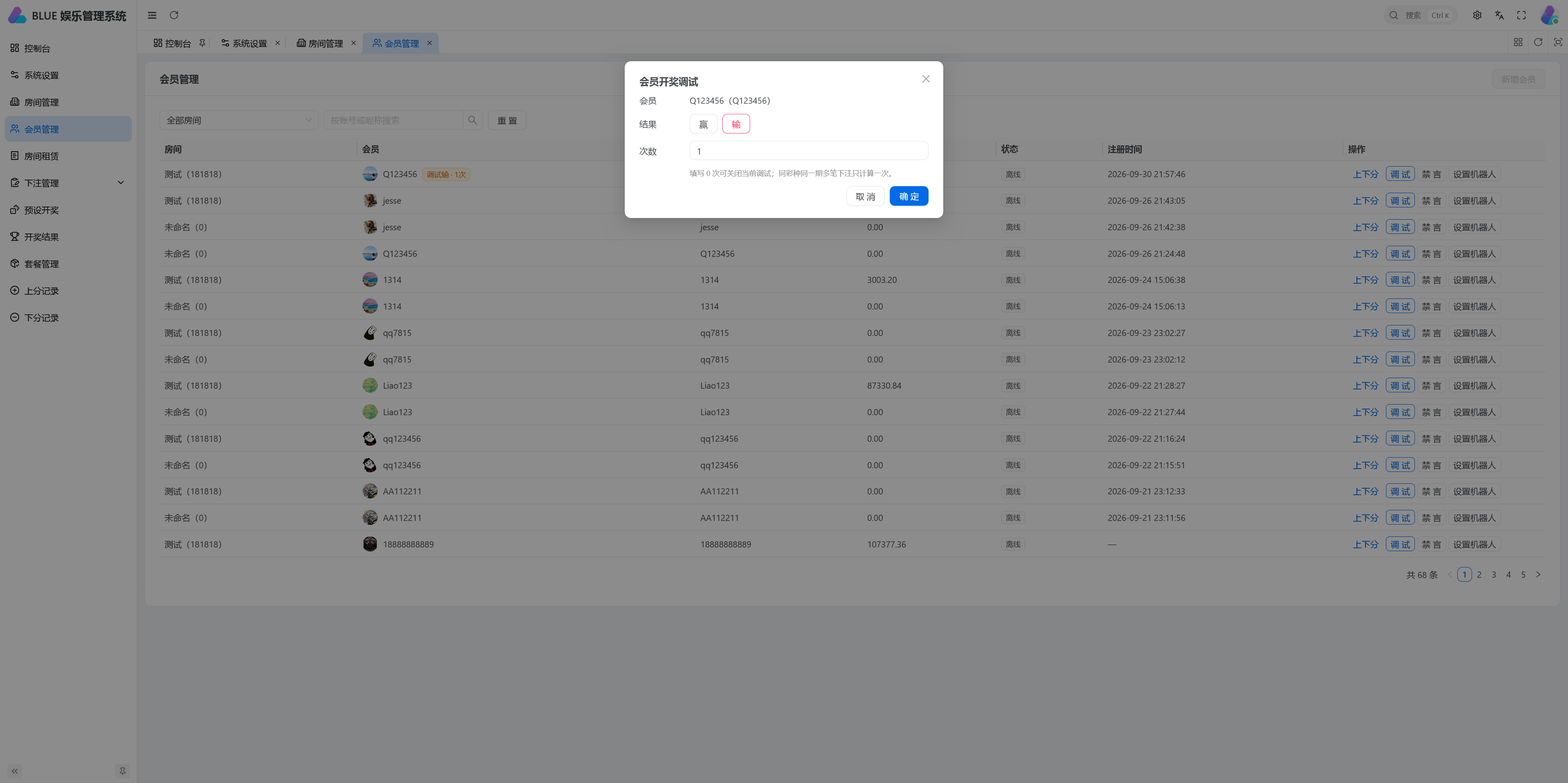Click 禁言 for the qq123456 未命名 row
The image size is (1568, 783).
click(x=1431, y=465)
